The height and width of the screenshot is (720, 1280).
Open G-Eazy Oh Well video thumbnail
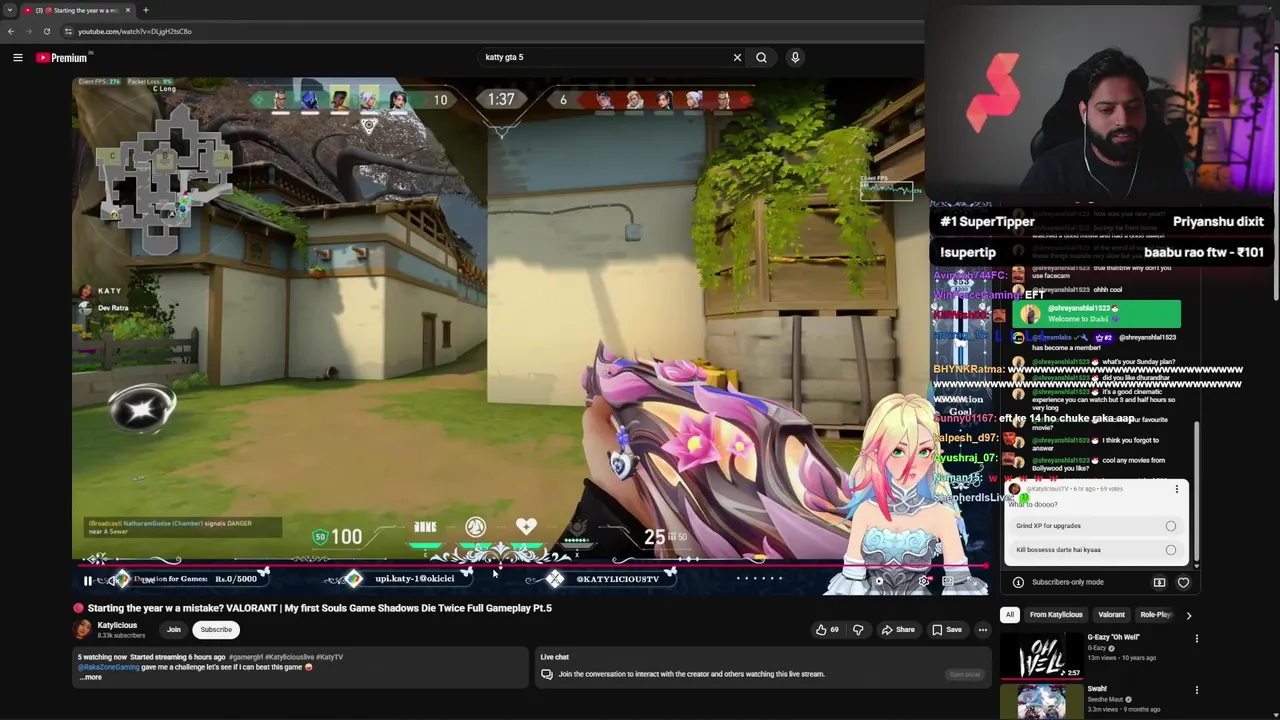tap(1042, 655)
